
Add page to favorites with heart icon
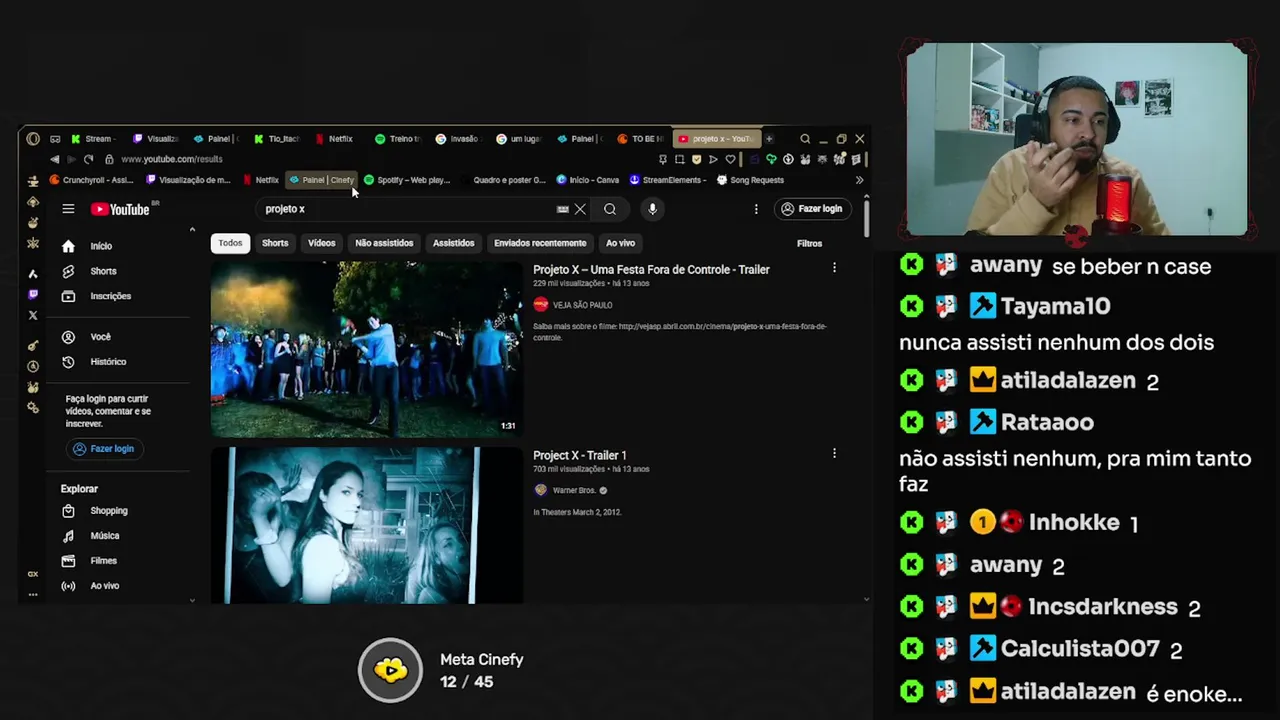click(730, 159)
